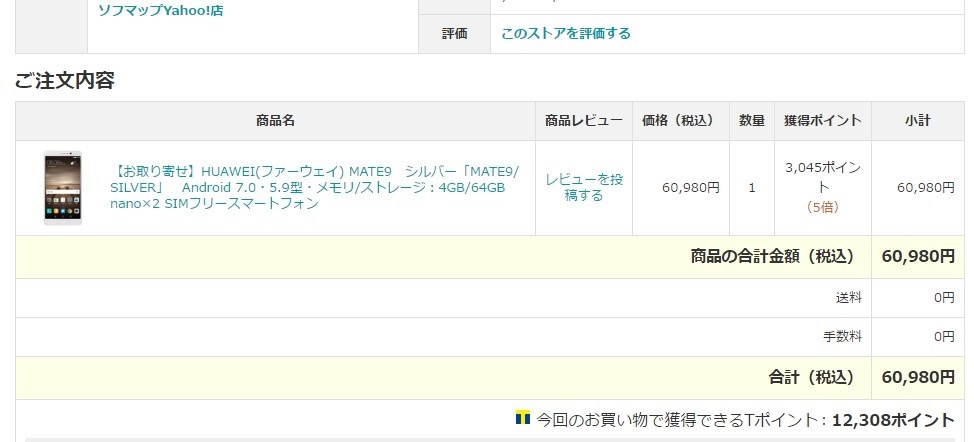Click the 送料 label

[849, 298]
